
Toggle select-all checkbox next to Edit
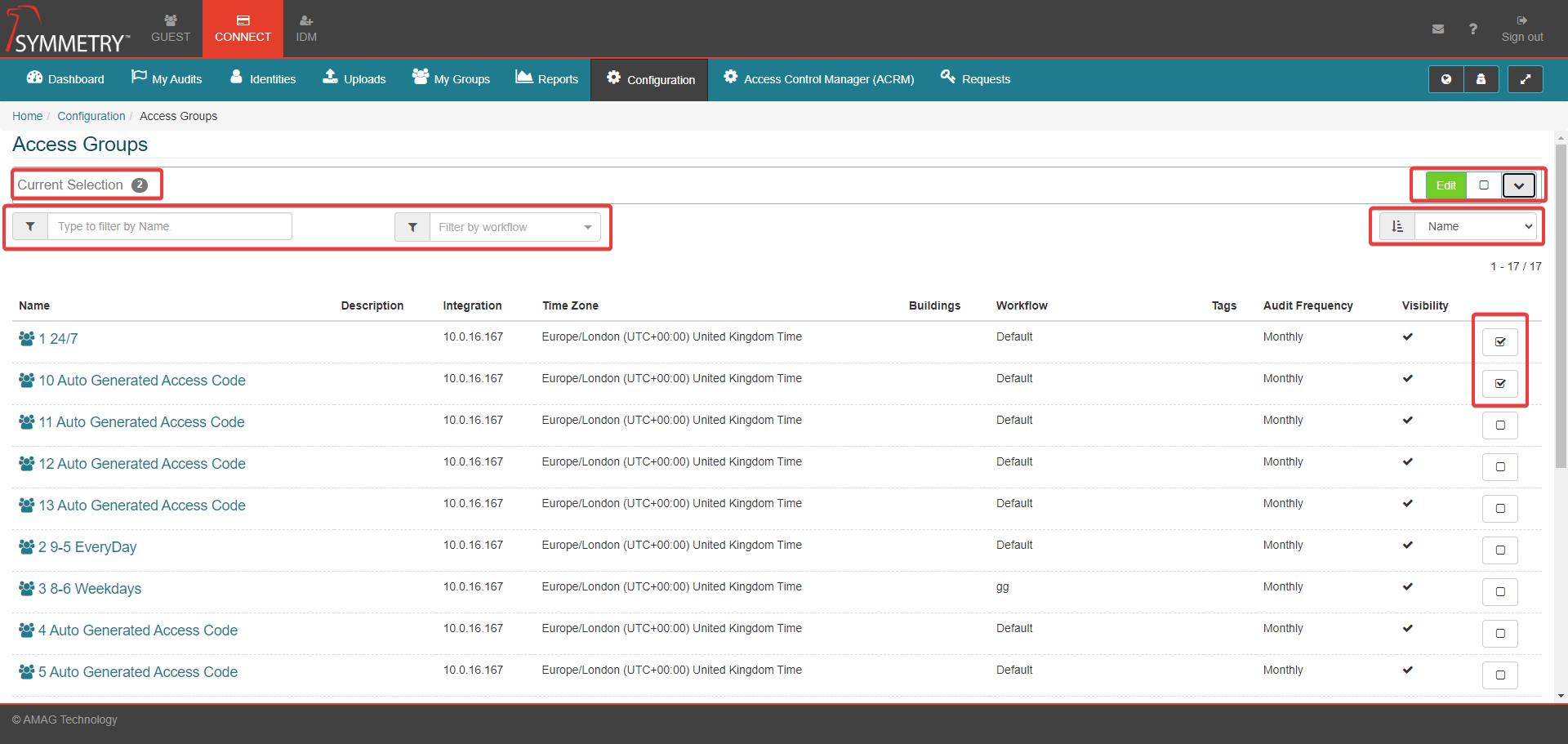(1484, 185)
